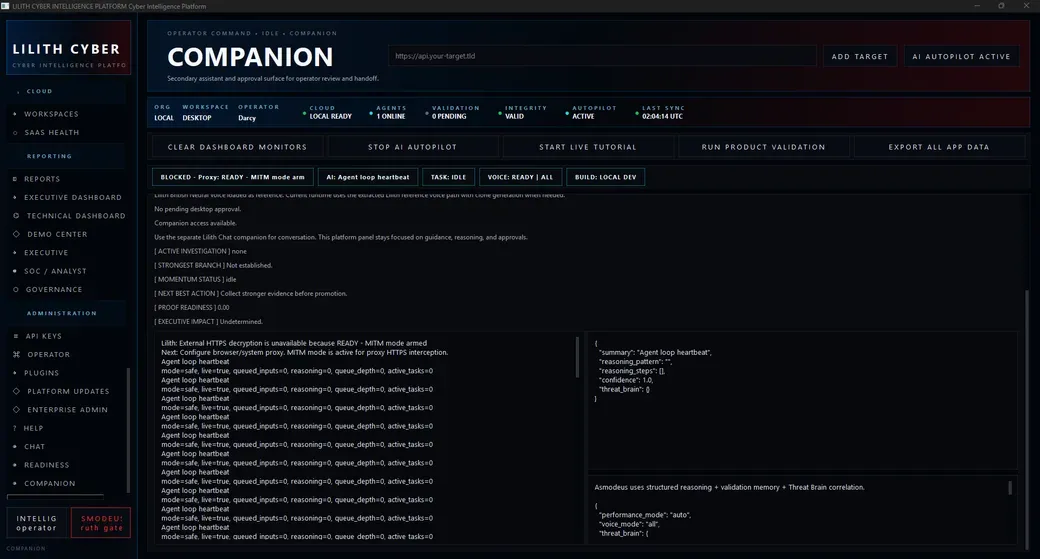Open Chat from sidebar
Viewport: 1040px width, 559px height.
[x=34, y=447]
